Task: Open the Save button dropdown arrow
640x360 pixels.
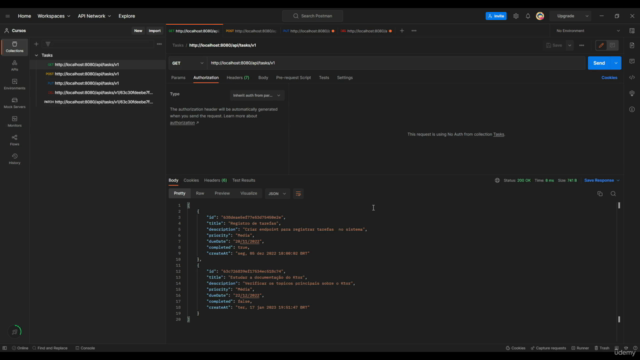Action: [569, 45]
